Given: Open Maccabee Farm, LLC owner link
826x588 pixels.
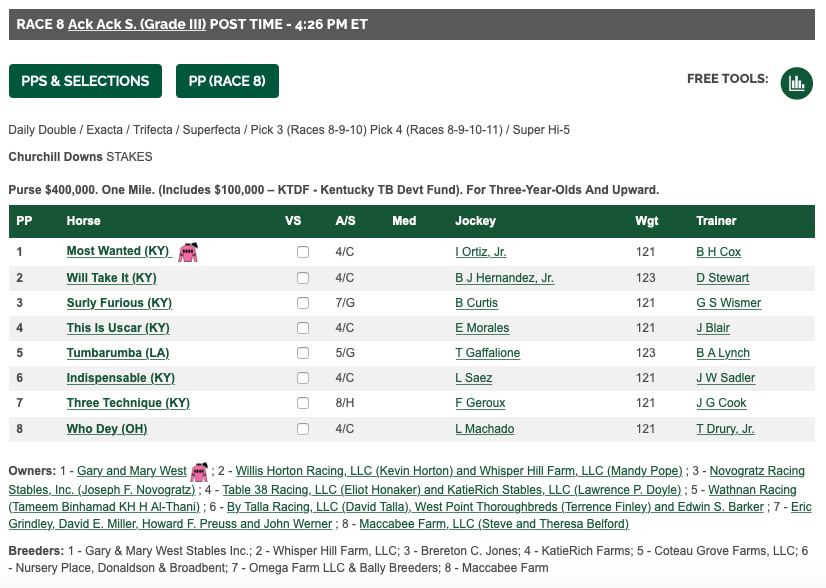Looking at the screenshot, I should (x=494, y=524).
